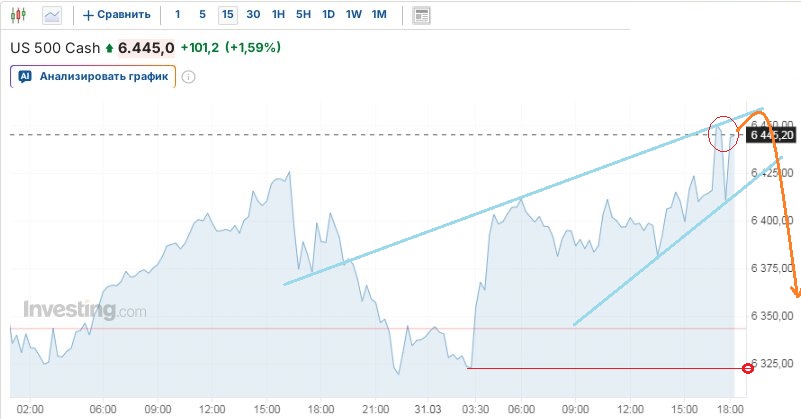Screen dimensions: 801x419
Task: Select the area chart type icon
Action: coord(52,15)
